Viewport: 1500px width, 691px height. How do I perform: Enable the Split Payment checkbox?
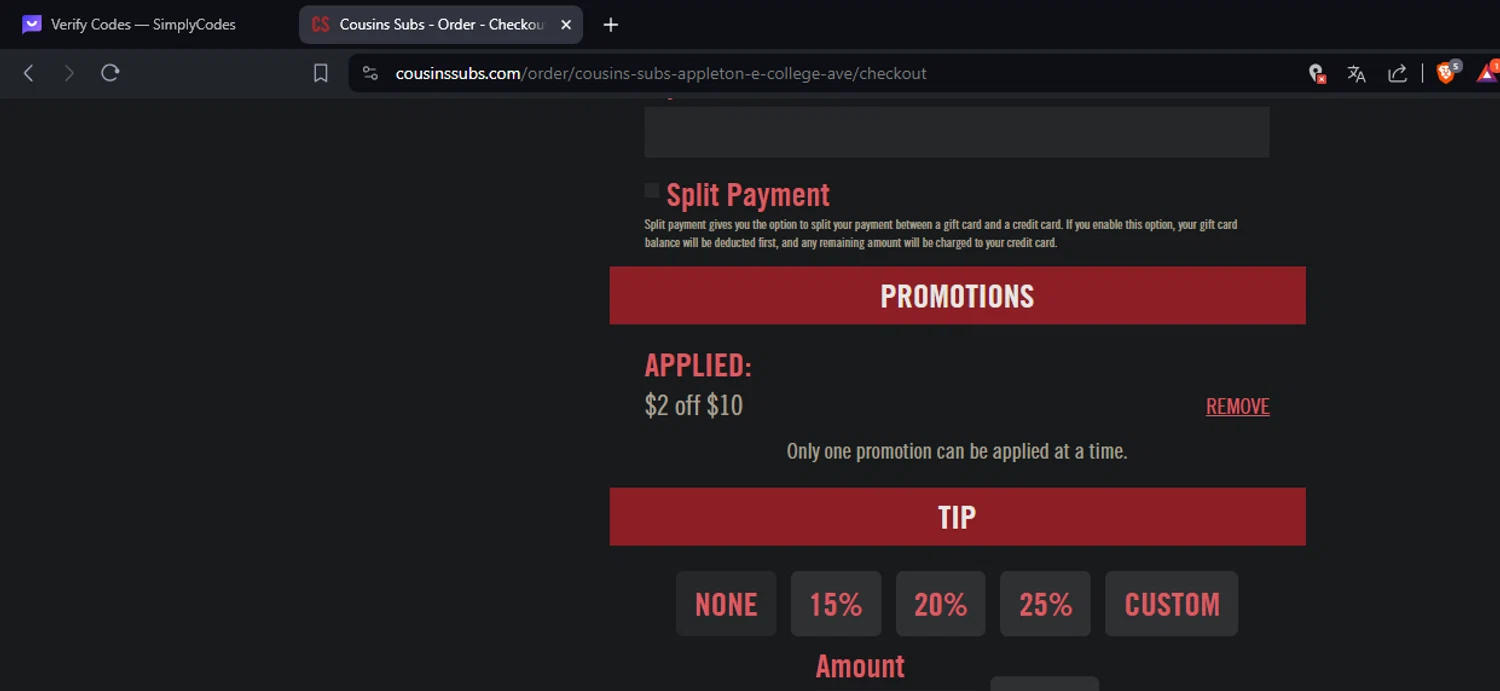[652, 190]
